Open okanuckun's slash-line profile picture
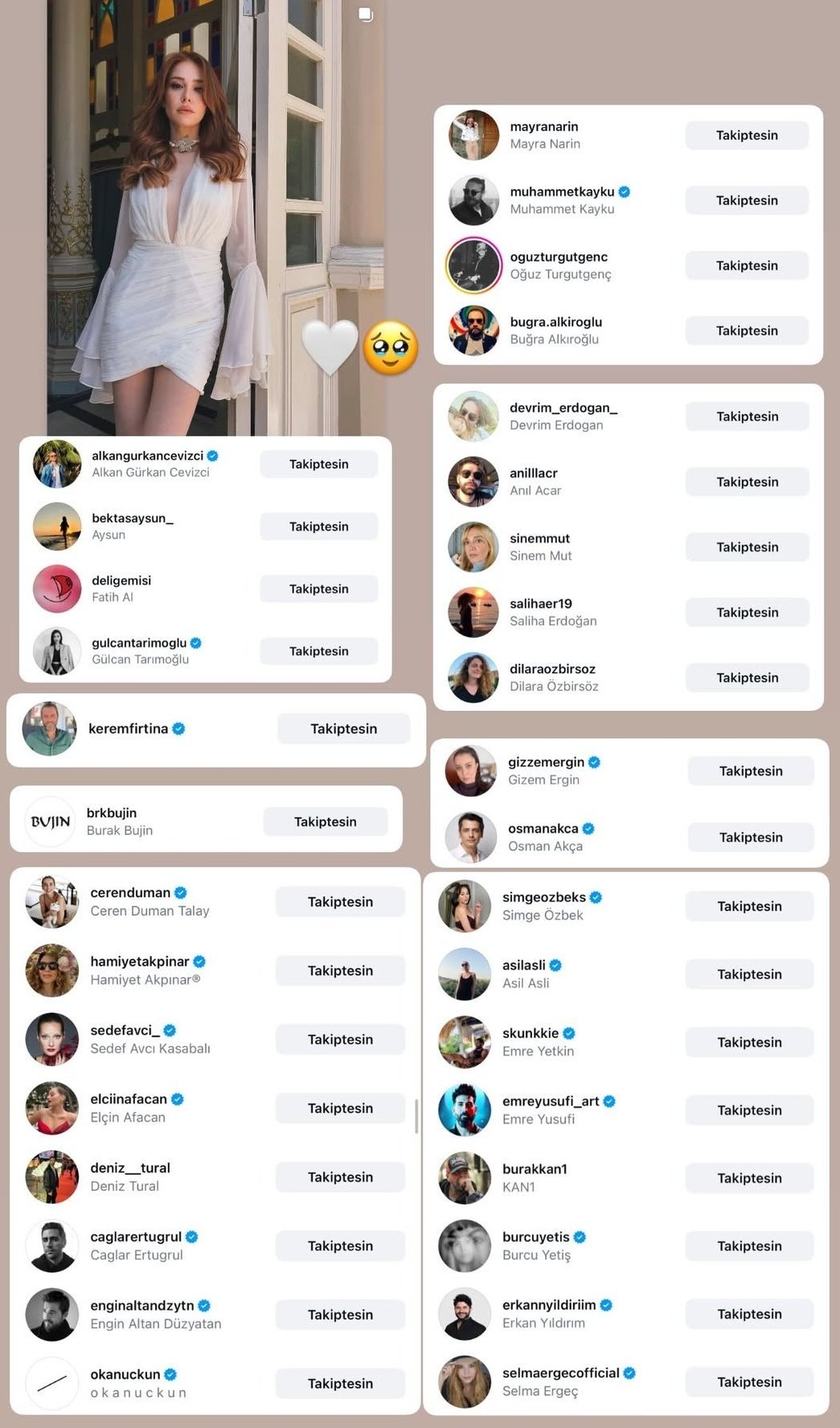Viewport: 840px width, 1428px height. point(52,1383)
